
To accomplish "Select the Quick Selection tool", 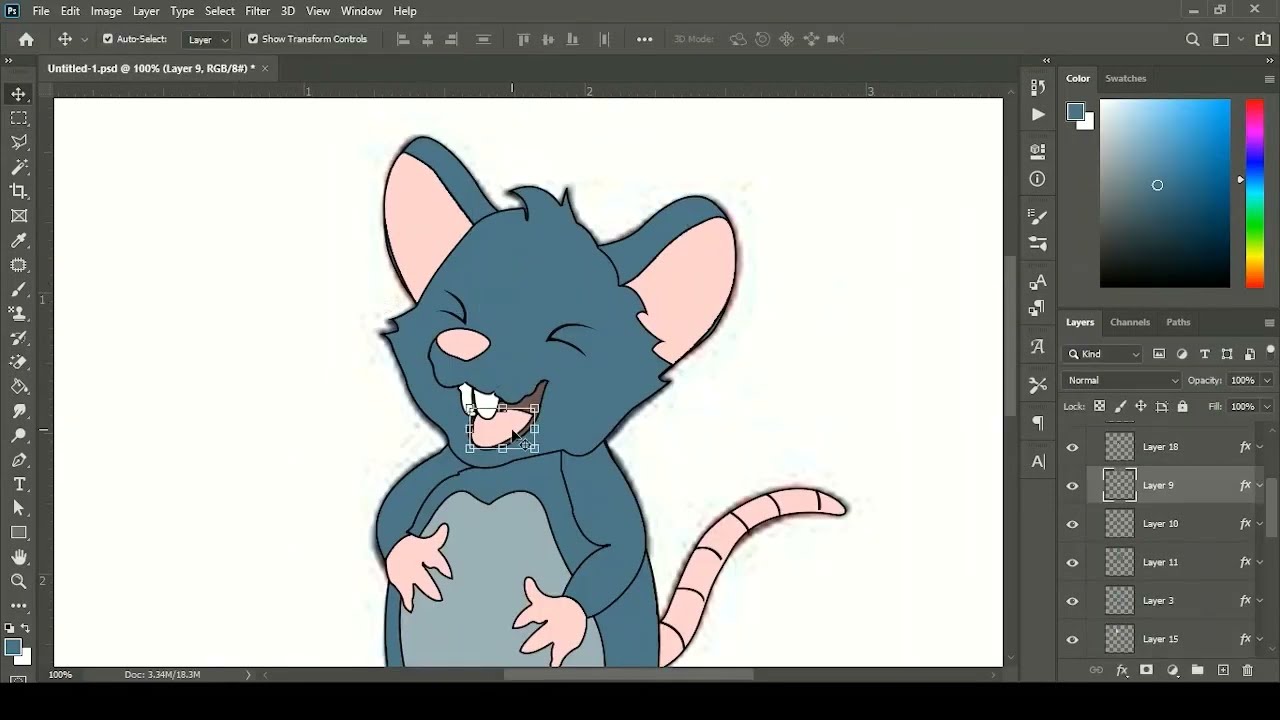I will (x=19, y=167).
